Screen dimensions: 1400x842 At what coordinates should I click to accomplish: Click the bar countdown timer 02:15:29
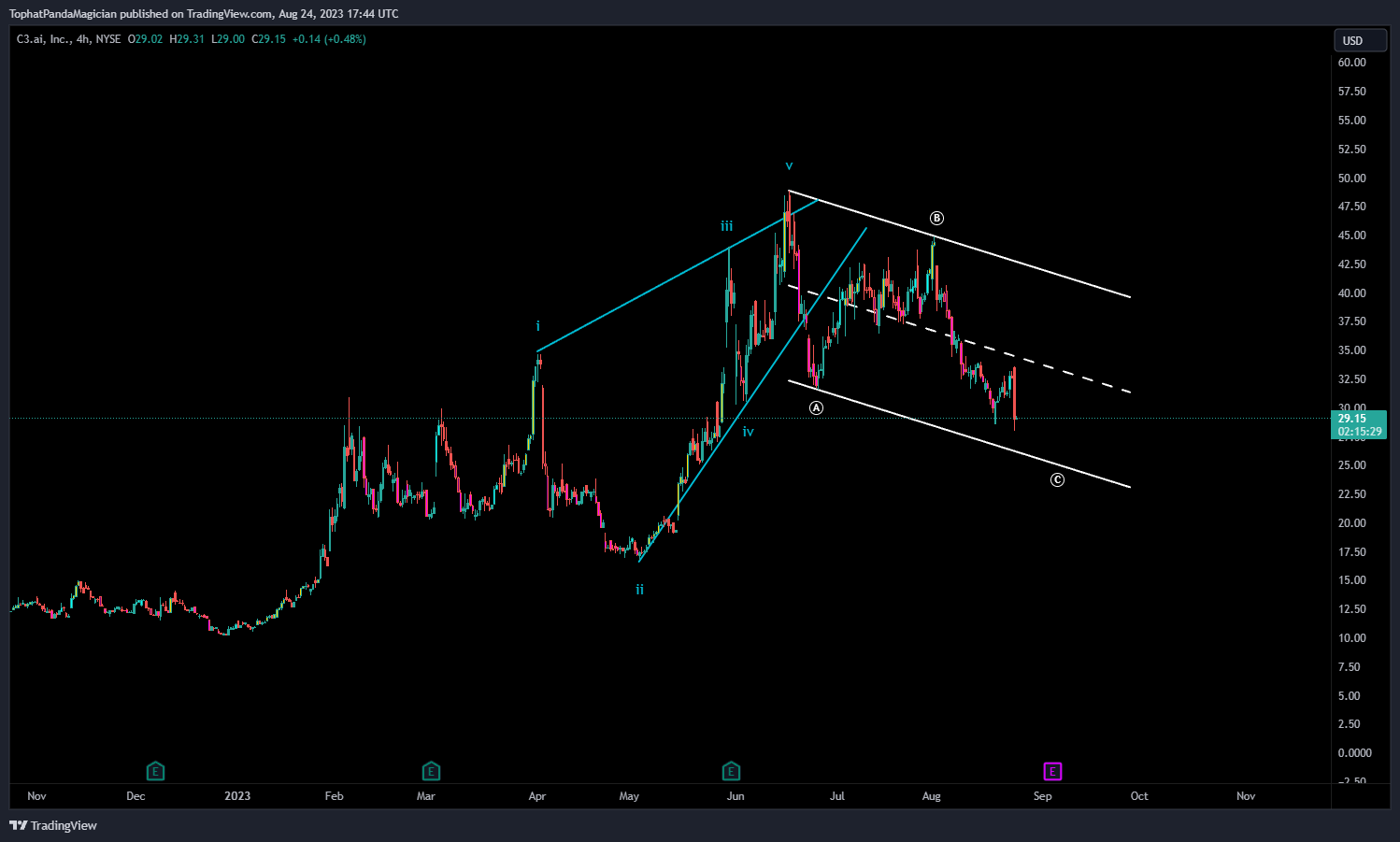(x=1359, y=432)
